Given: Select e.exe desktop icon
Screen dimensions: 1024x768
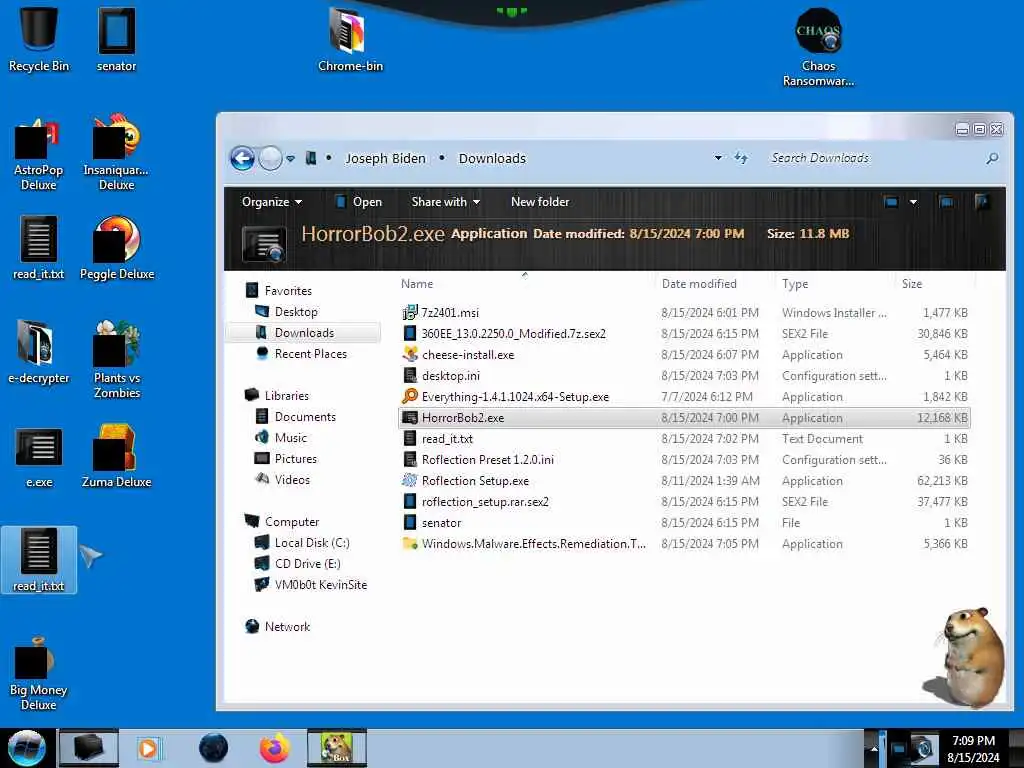Looking at the screenshot, I should coord(39,457).
